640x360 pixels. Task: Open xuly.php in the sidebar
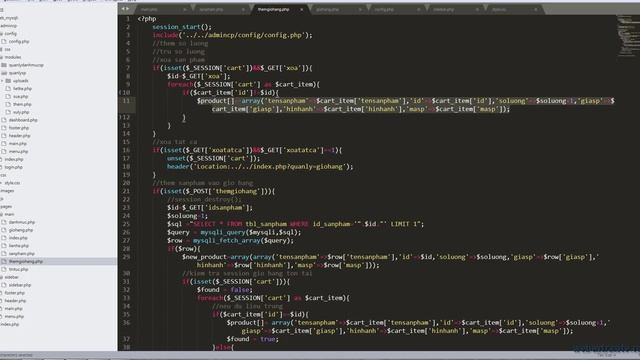click(21, 112)
